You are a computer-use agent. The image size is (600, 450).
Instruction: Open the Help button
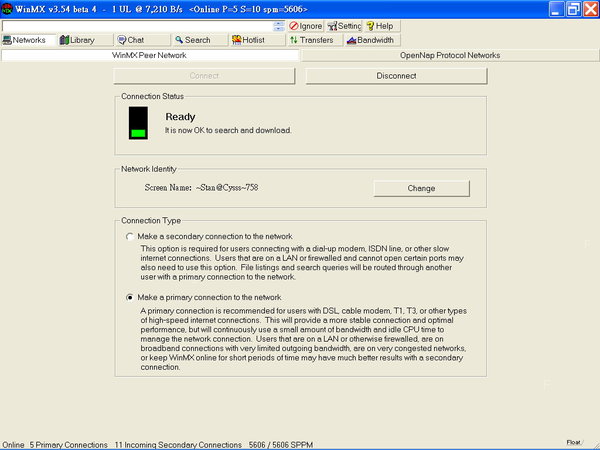pyautogui.click(x=382, y=26)
